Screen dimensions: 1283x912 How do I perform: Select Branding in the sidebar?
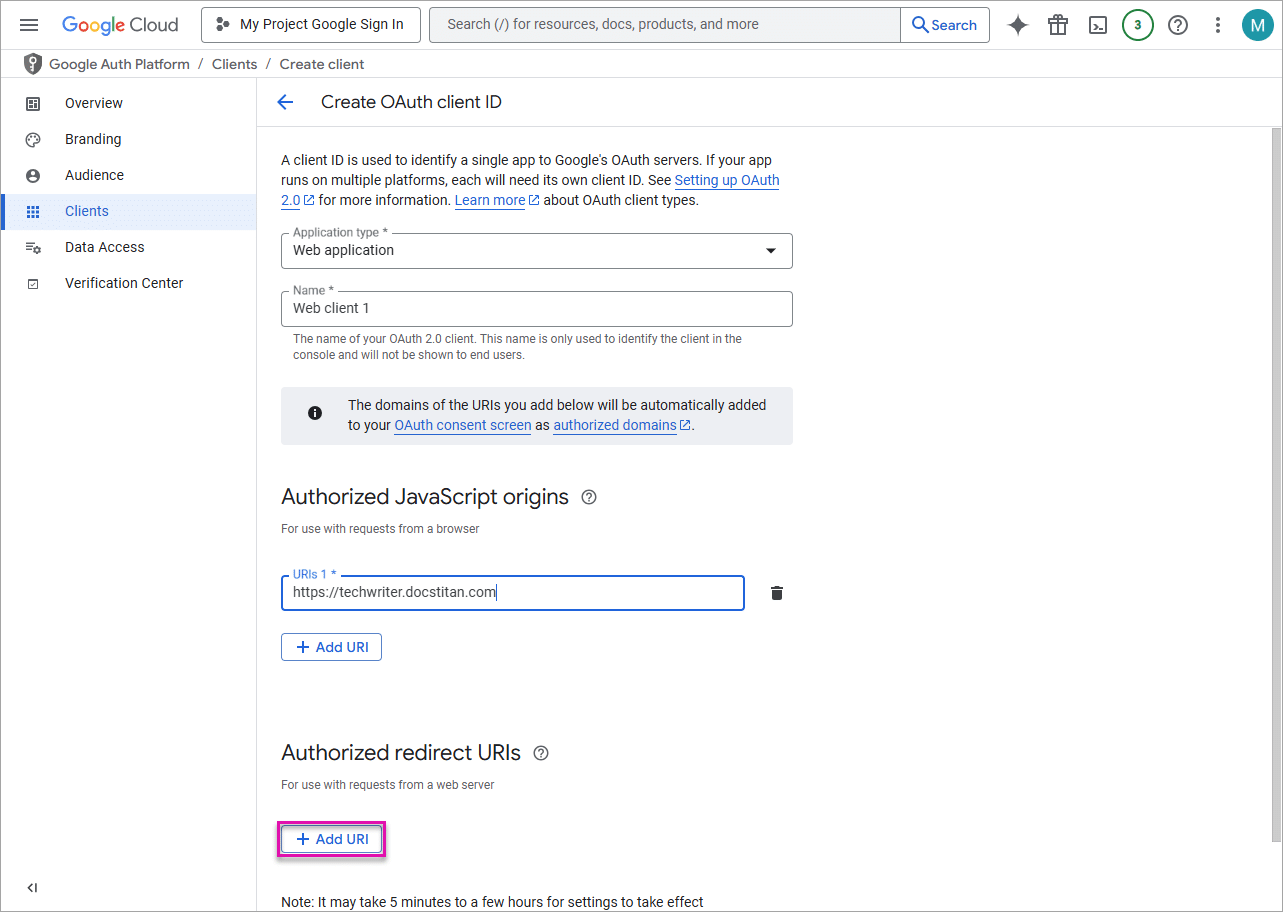tap(93, 139)
